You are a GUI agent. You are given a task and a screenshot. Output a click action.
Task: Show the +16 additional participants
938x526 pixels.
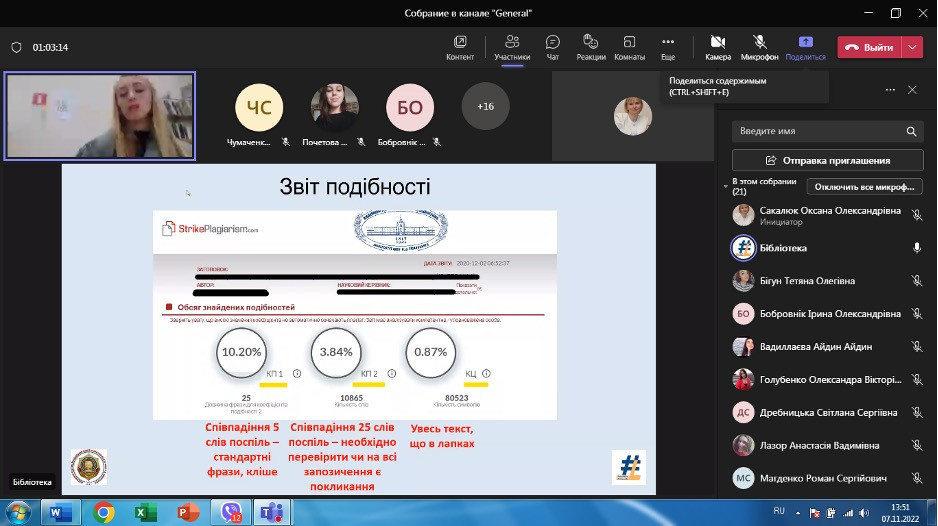point(485,106)
